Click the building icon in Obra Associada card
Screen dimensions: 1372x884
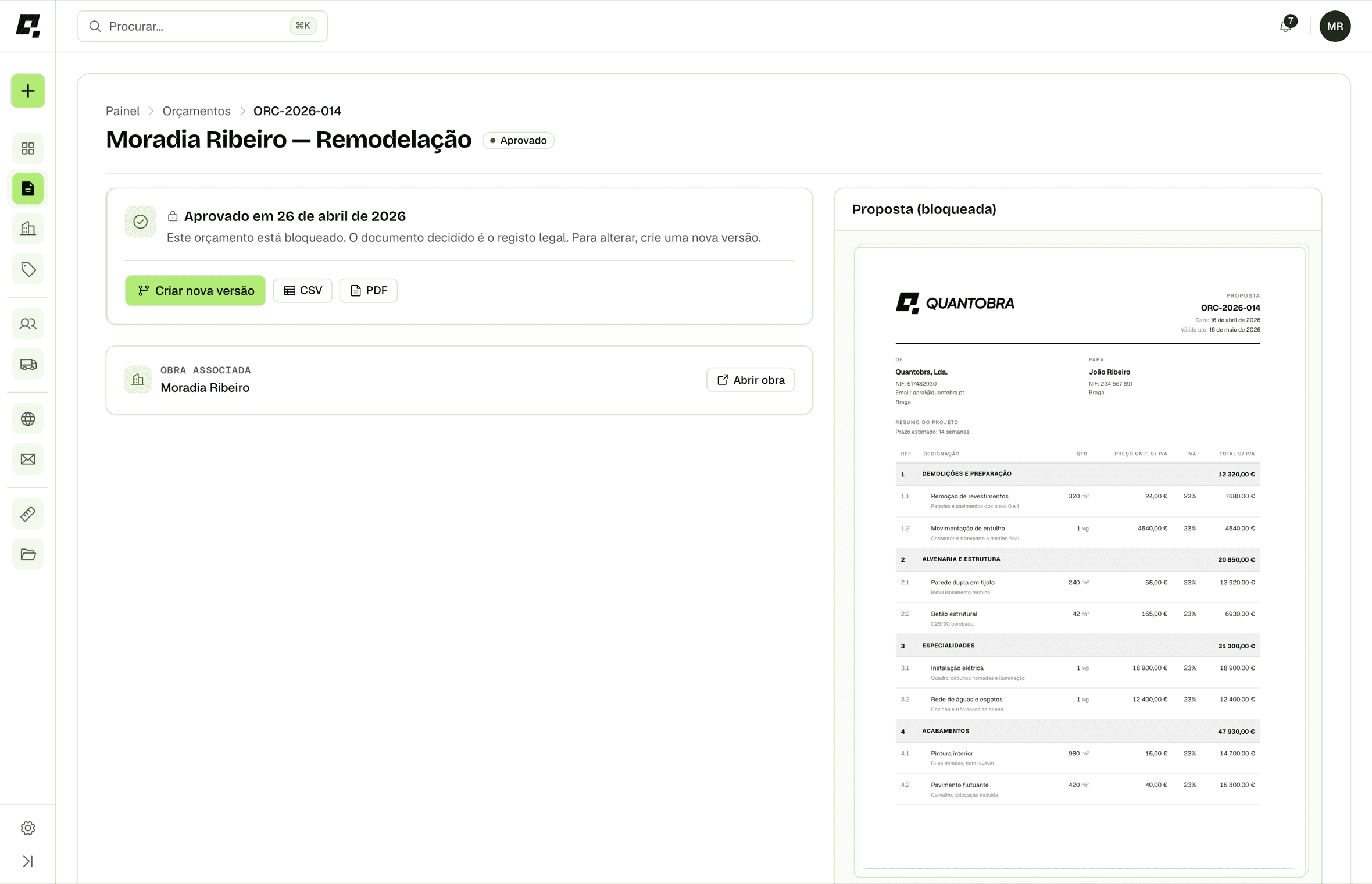(138, 380)
